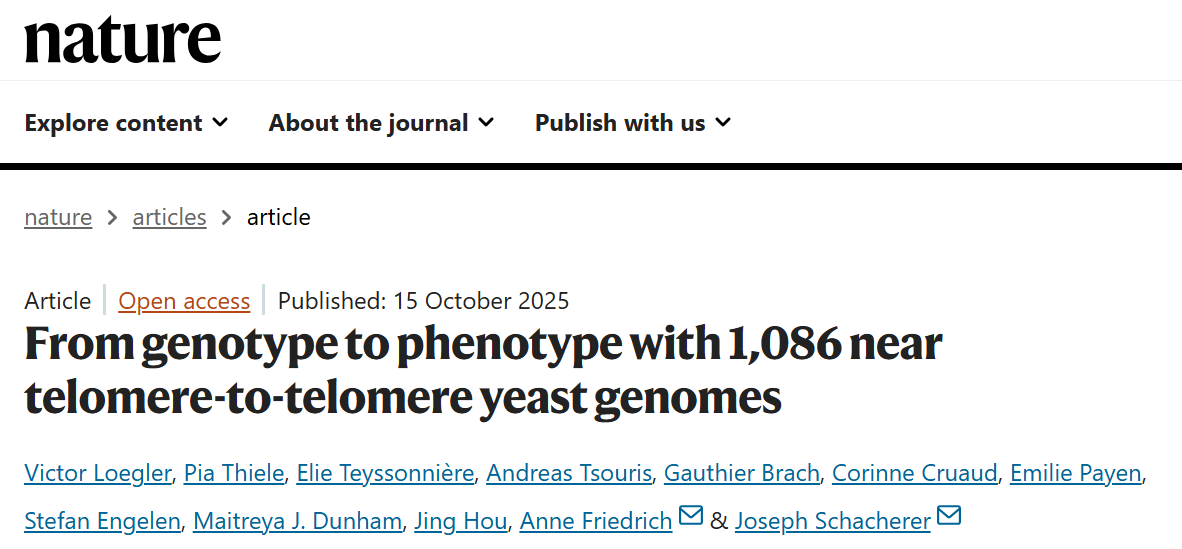Viewport: 1182px width, 549px height.
Task: Go to nature breadcrumb link
Action: (58, 217)
